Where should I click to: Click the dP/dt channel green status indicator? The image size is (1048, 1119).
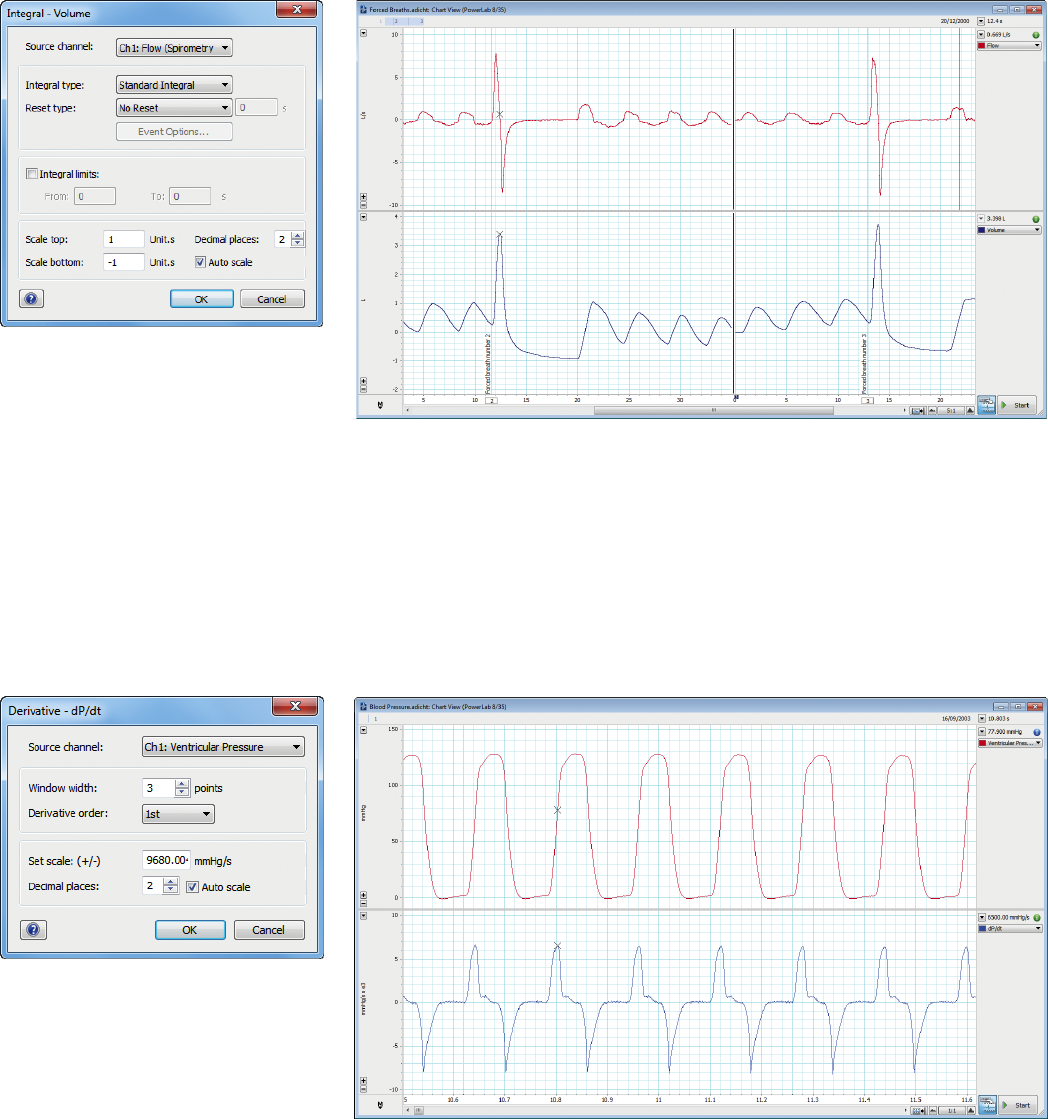point(1037,918)
